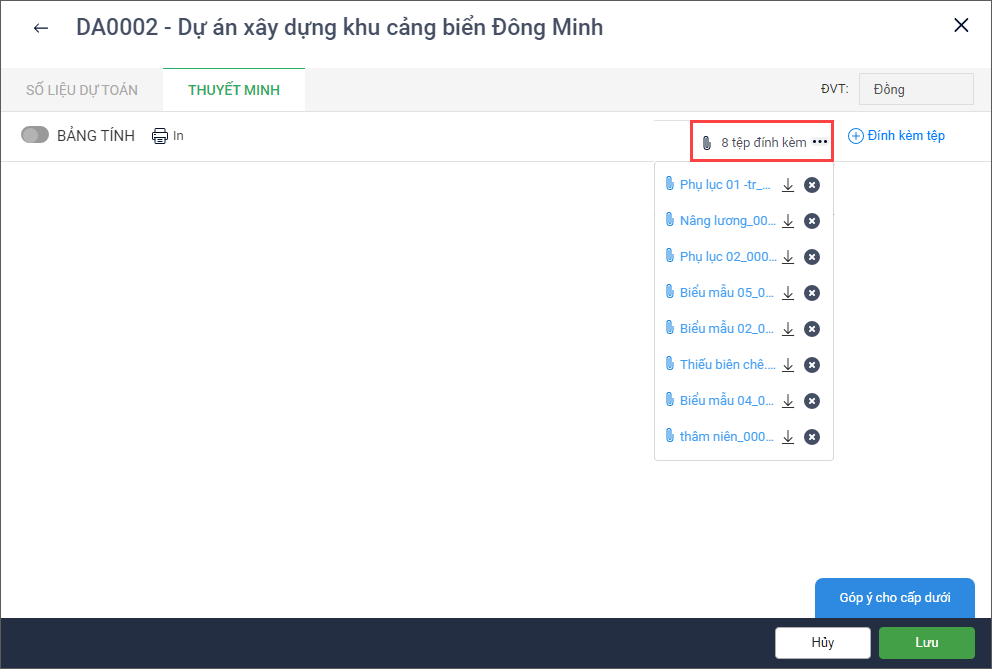The width and height of the screenshot is (992, 669).
Task: Download the Biểu mẫu 04 file
Action: click(788, 401)
